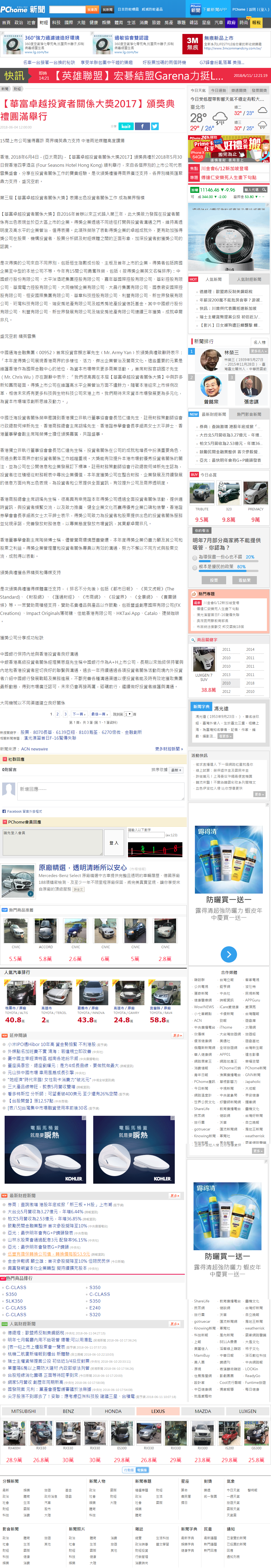Collapse the PChome會員回應 section icon
271x1568 pixels.
[5, 822]
